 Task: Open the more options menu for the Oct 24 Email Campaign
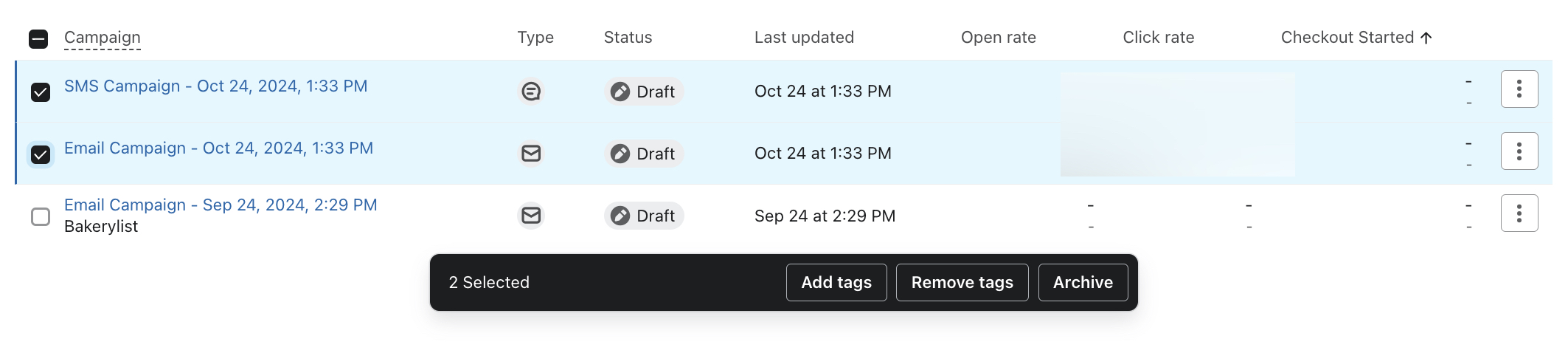click(1519, 151)
